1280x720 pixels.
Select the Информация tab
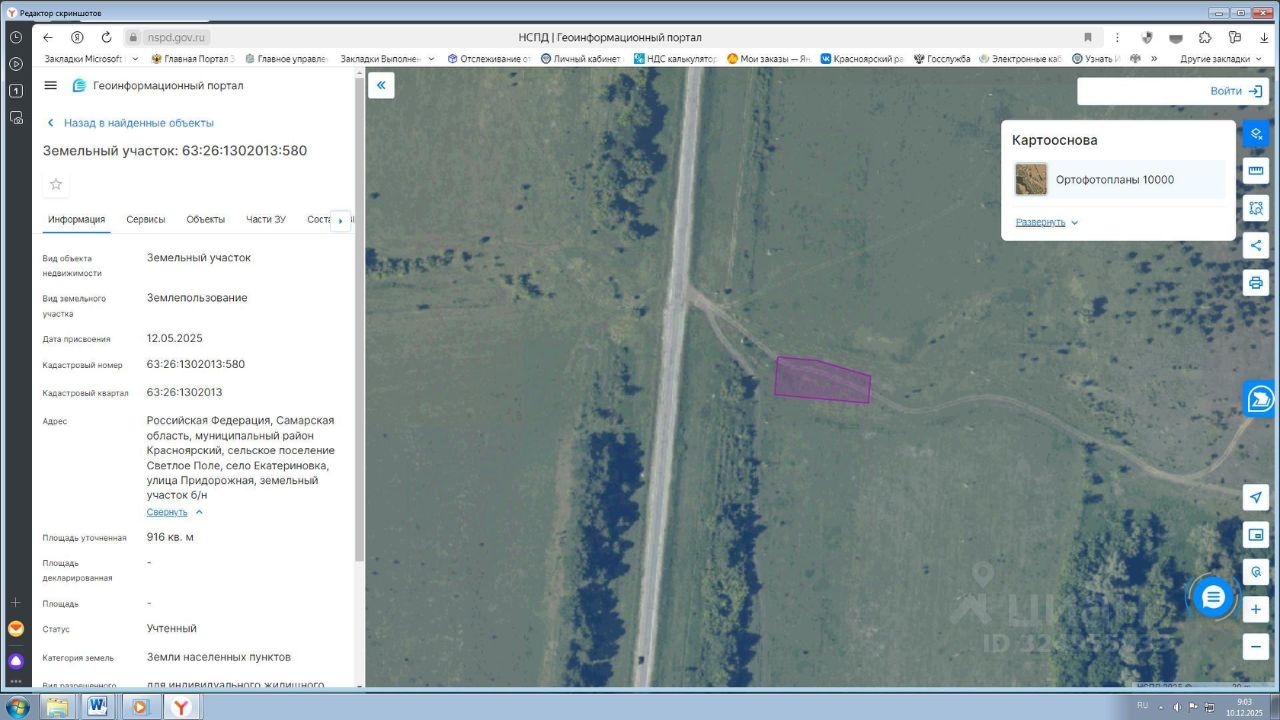click(x=76, y=219)
